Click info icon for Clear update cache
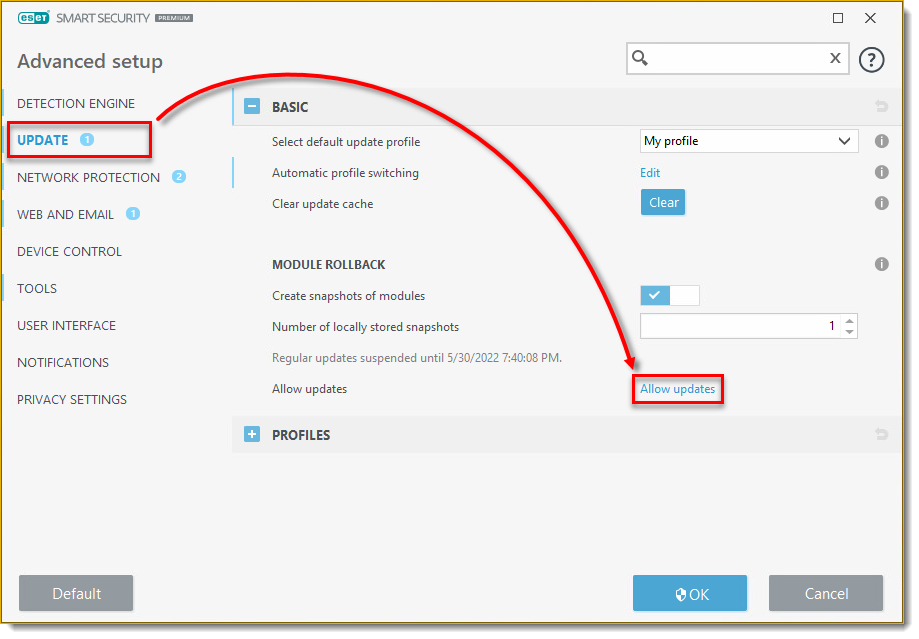The width and height of the screenshot is (919, 639). 881,203
